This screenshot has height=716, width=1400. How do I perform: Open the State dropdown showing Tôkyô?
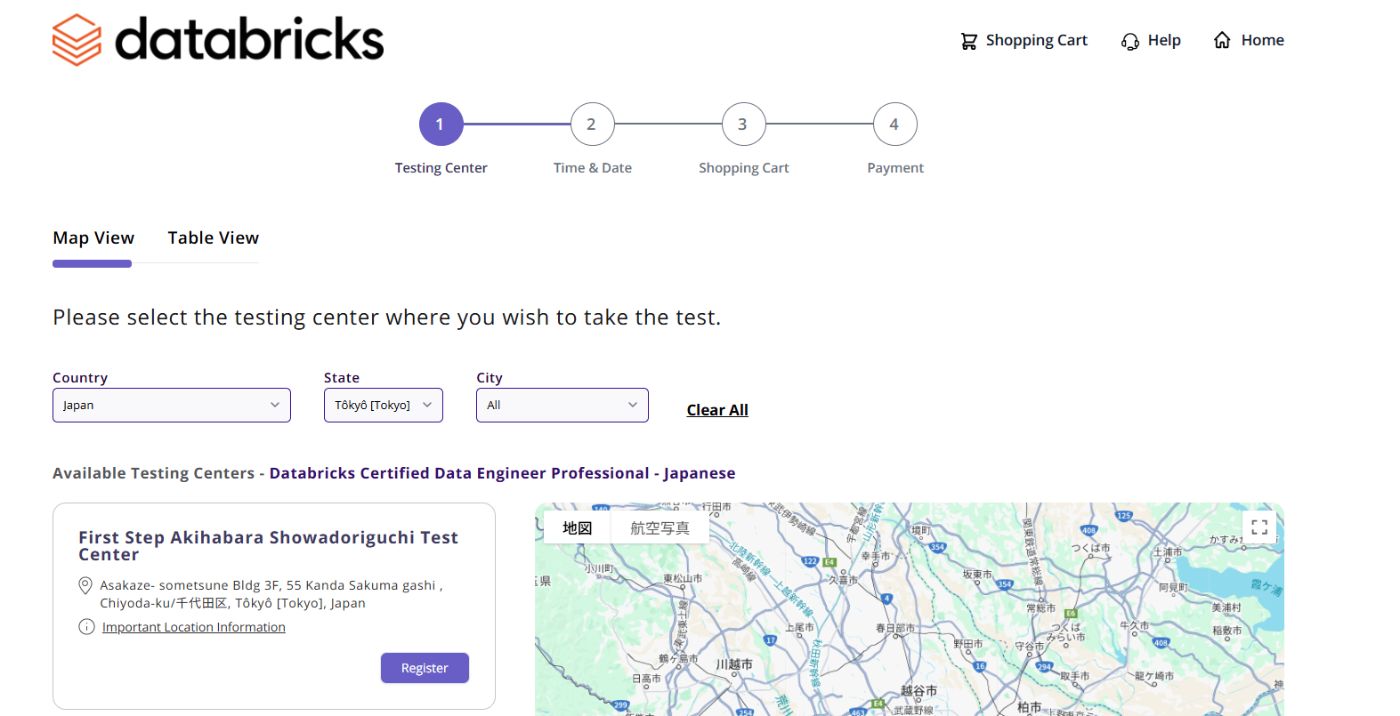(x=383, y=405)
